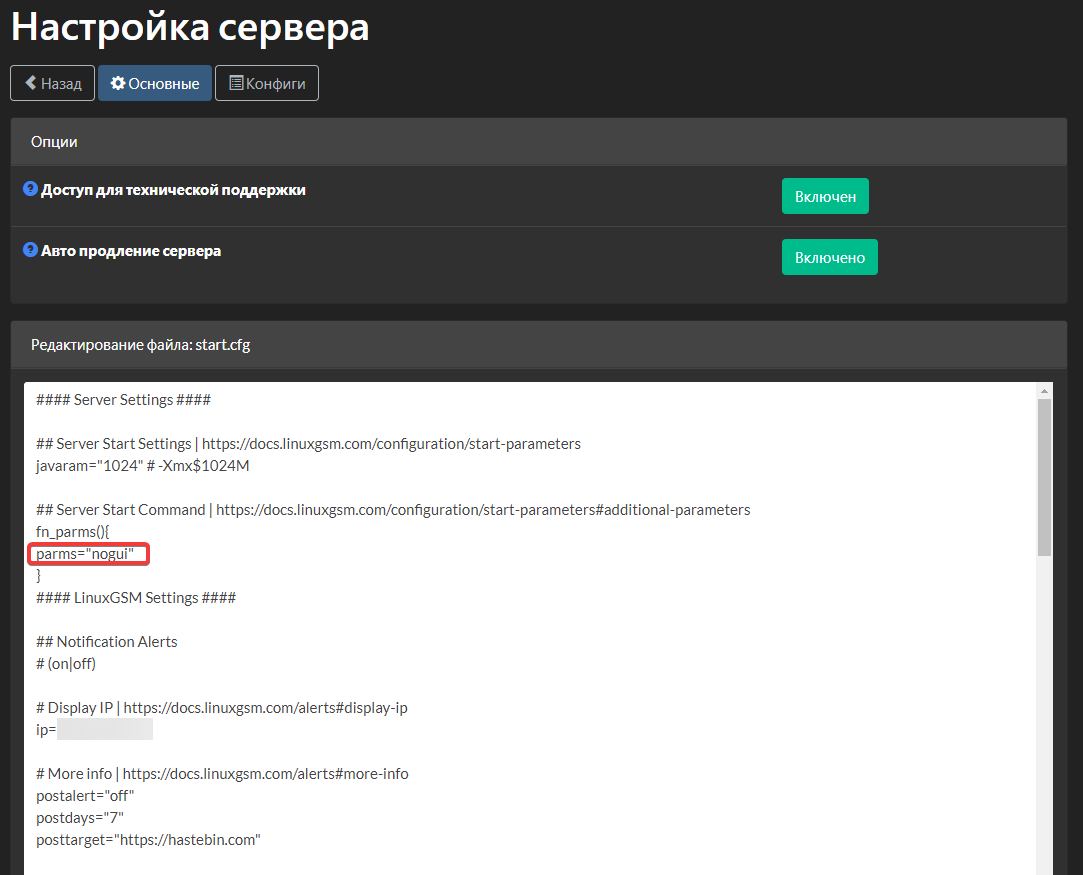The image size is (1083, 875).
Task: Click the postdays="7" line
Action: (x=79, y=818)
